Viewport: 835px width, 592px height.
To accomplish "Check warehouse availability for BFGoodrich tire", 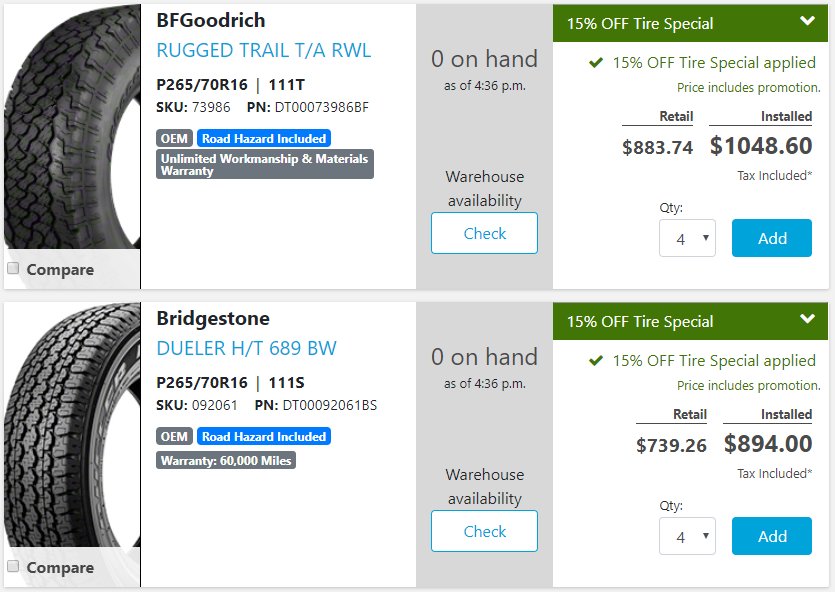I will pos(484,233).
